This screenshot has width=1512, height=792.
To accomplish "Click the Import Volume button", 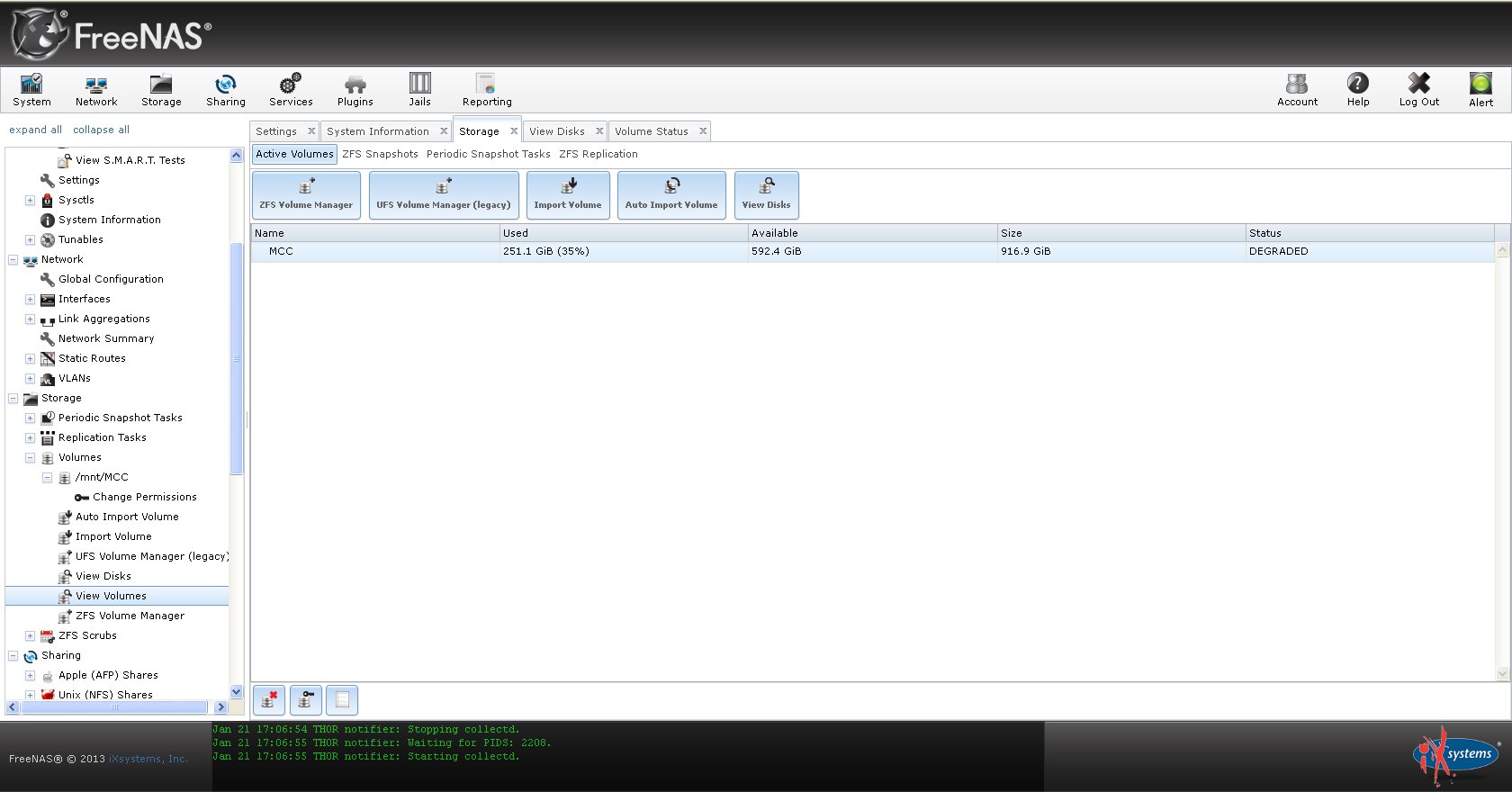I will coord(568,195).
